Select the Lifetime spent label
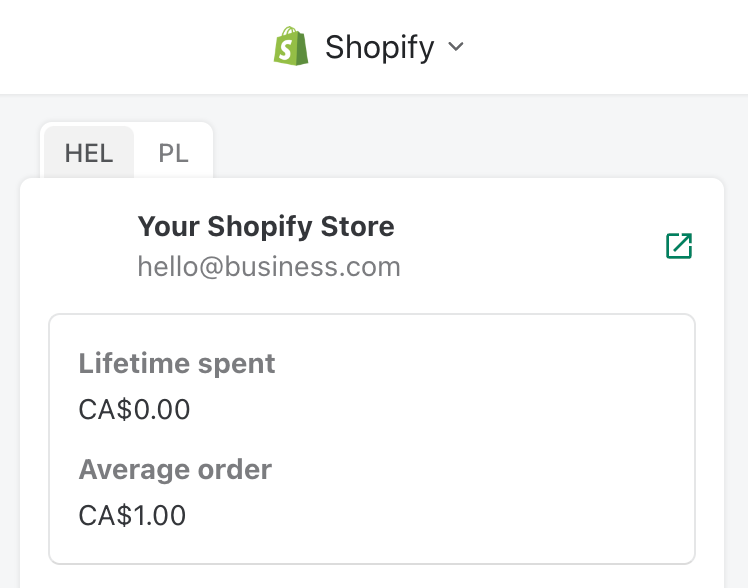The image size is (748, 588). (177, 363)
